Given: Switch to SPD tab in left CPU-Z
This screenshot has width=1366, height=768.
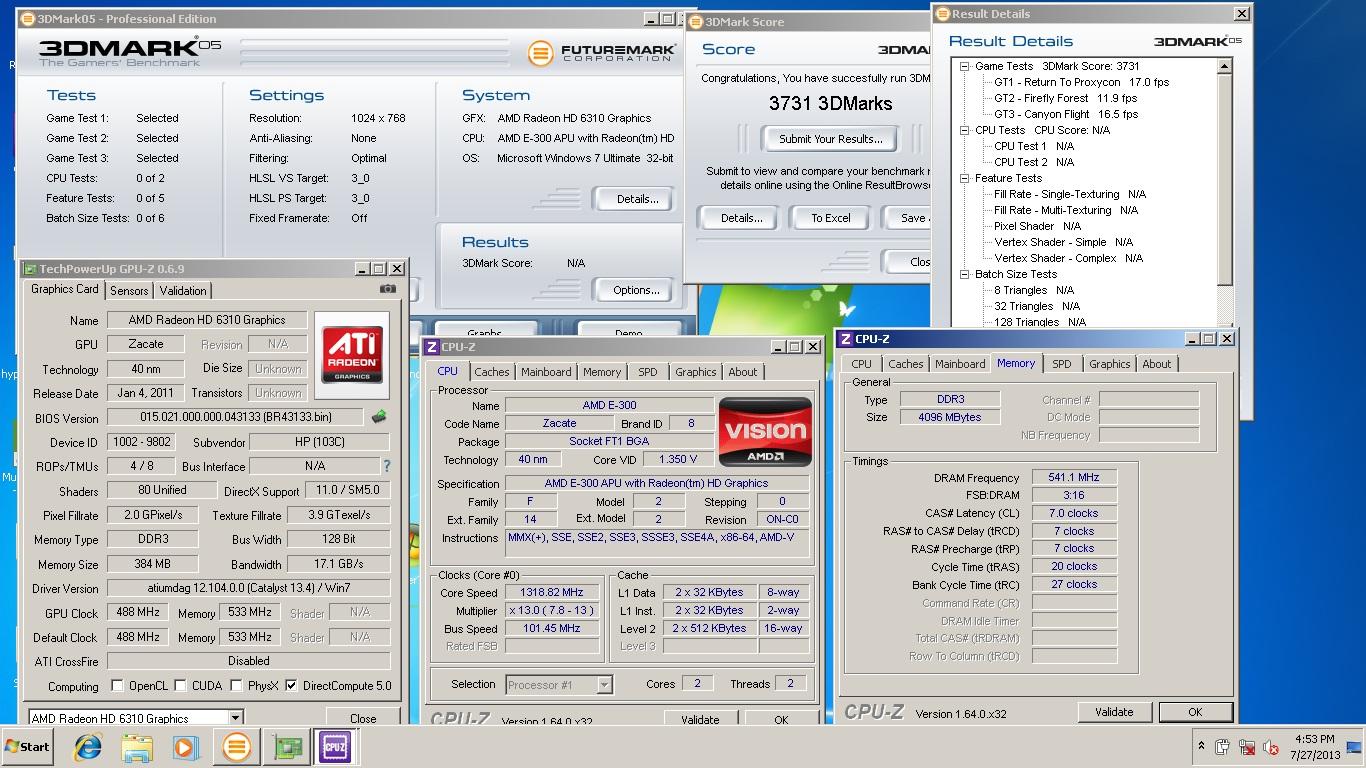Looking at the screenshot, I should point(648,372).
